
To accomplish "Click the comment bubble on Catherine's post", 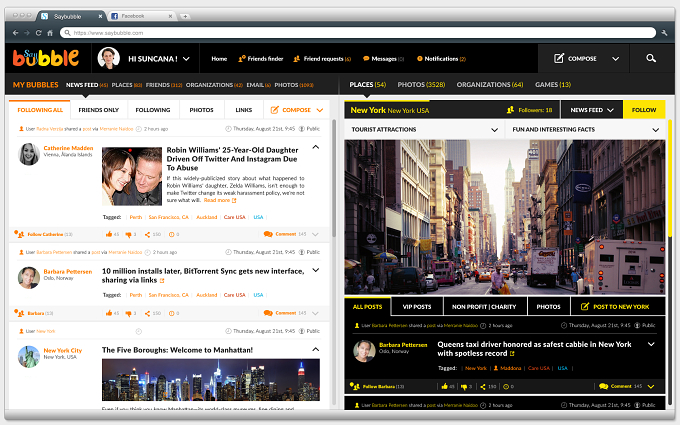I will click(268, 234).
